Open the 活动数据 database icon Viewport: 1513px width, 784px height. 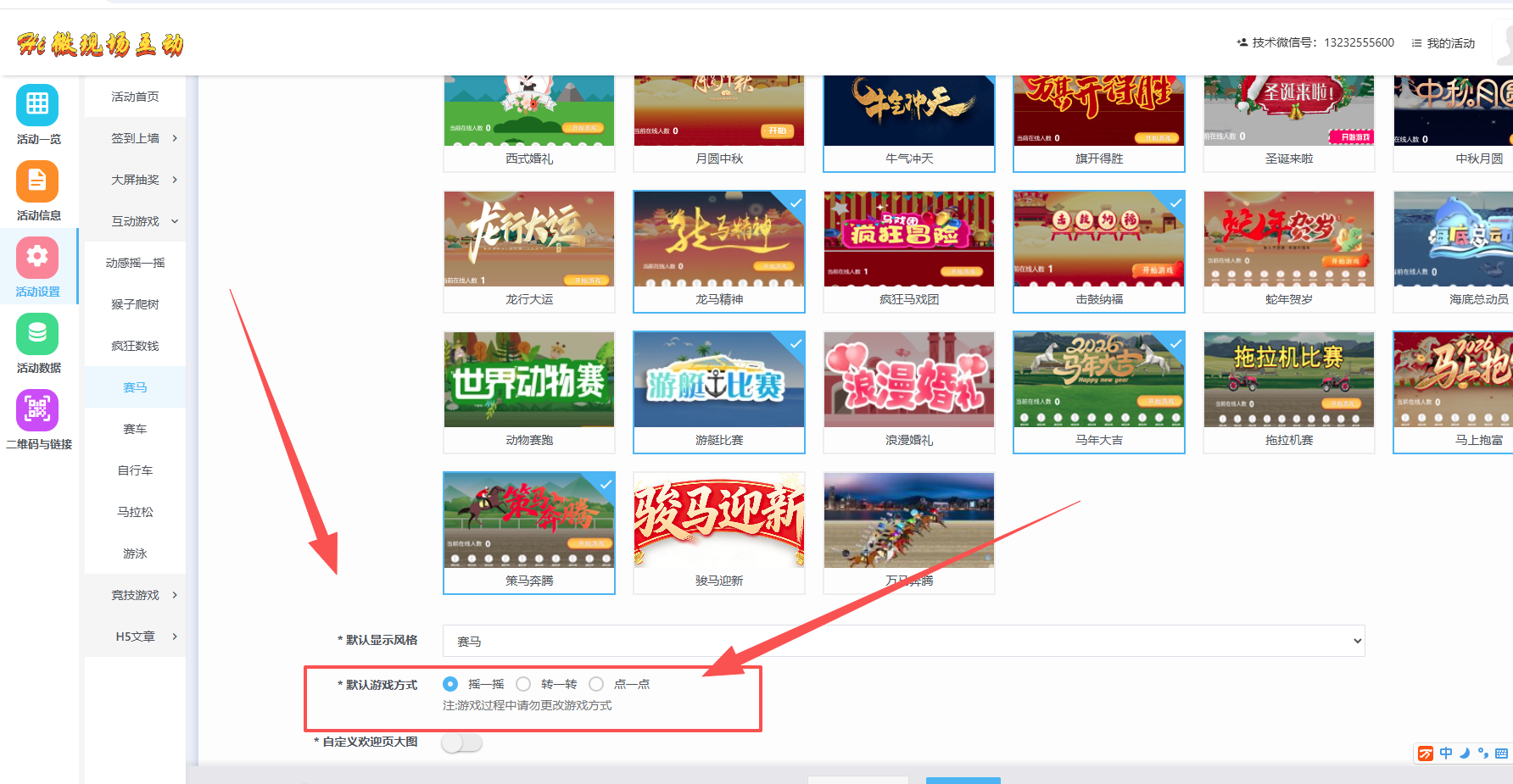37,334
